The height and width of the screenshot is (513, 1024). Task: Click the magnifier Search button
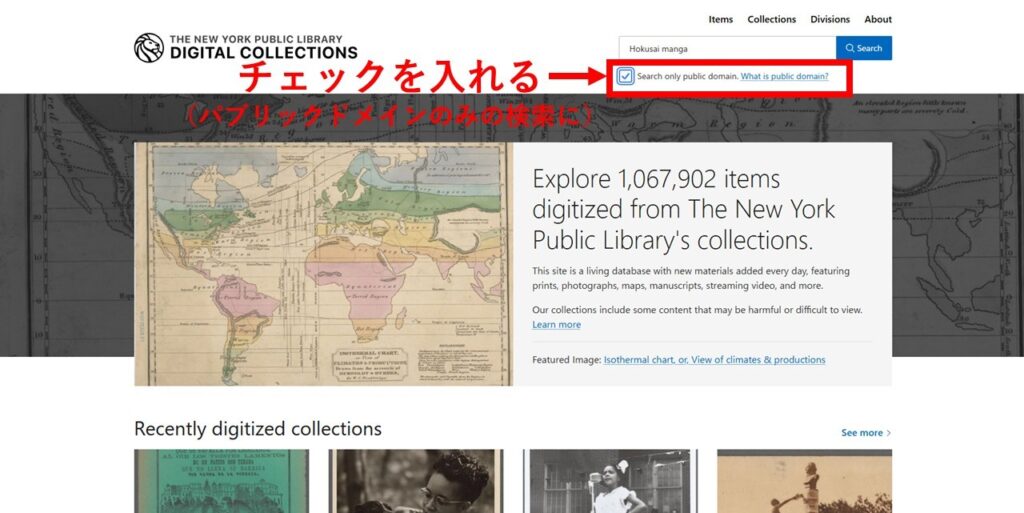[863, 48]
